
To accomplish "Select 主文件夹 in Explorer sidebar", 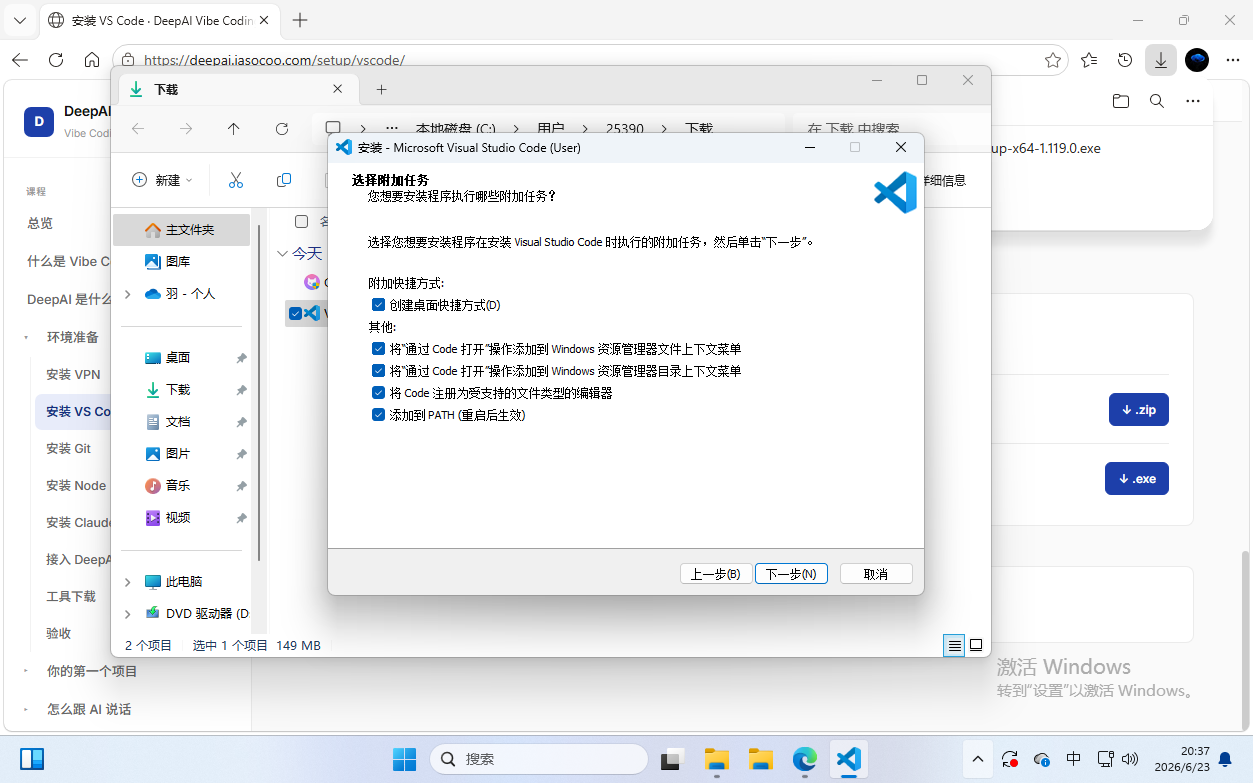I will (x=181, y=230).
